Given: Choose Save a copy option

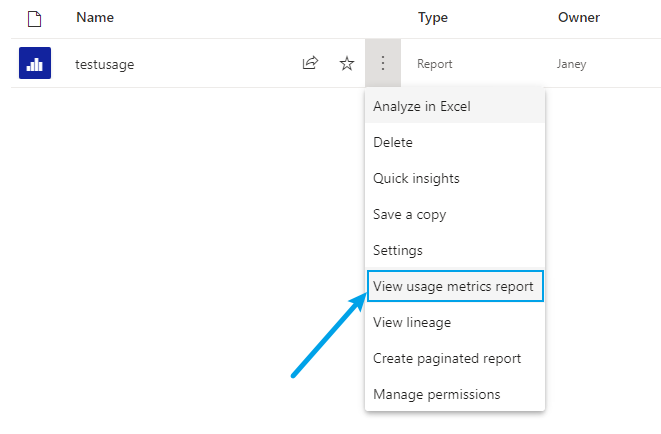Looking at the screenshot, I should click(455, 214).
